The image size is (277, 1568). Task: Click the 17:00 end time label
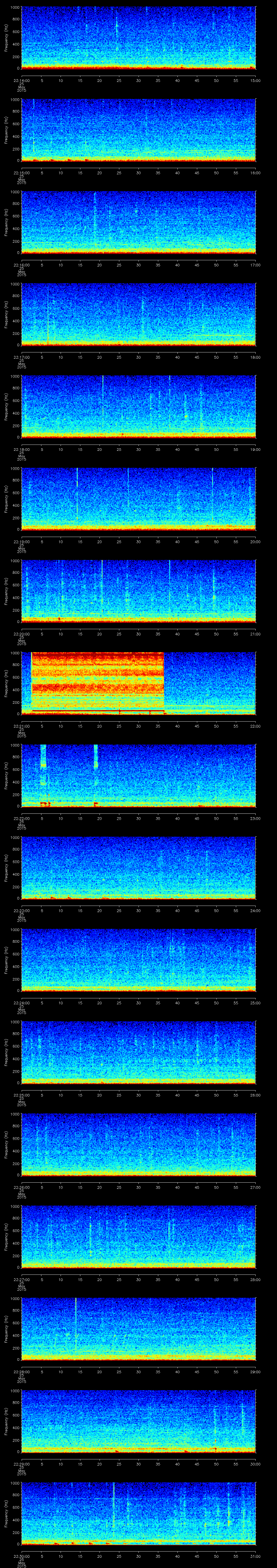pos(255,265)
